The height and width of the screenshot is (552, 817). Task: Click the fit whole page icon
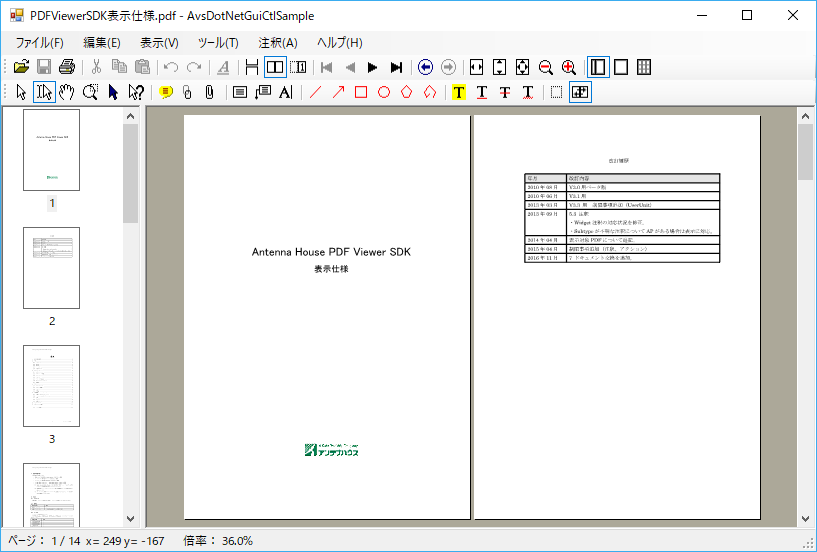(x=522, y=67)
